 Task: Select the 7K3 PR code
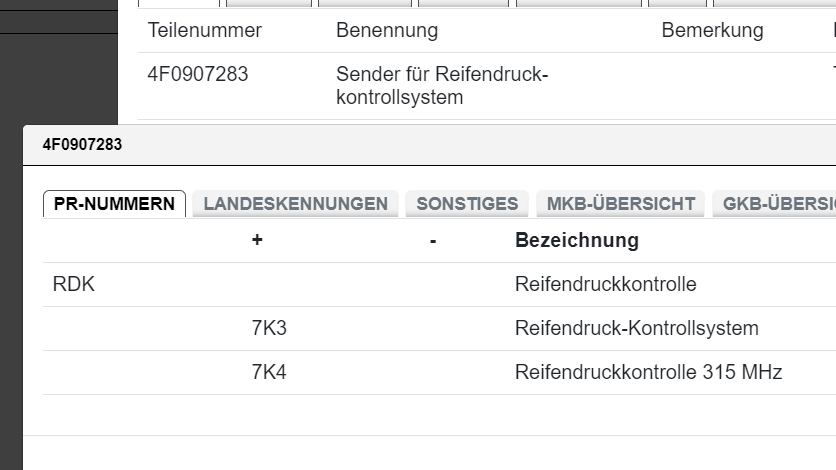tap(269, 329)
